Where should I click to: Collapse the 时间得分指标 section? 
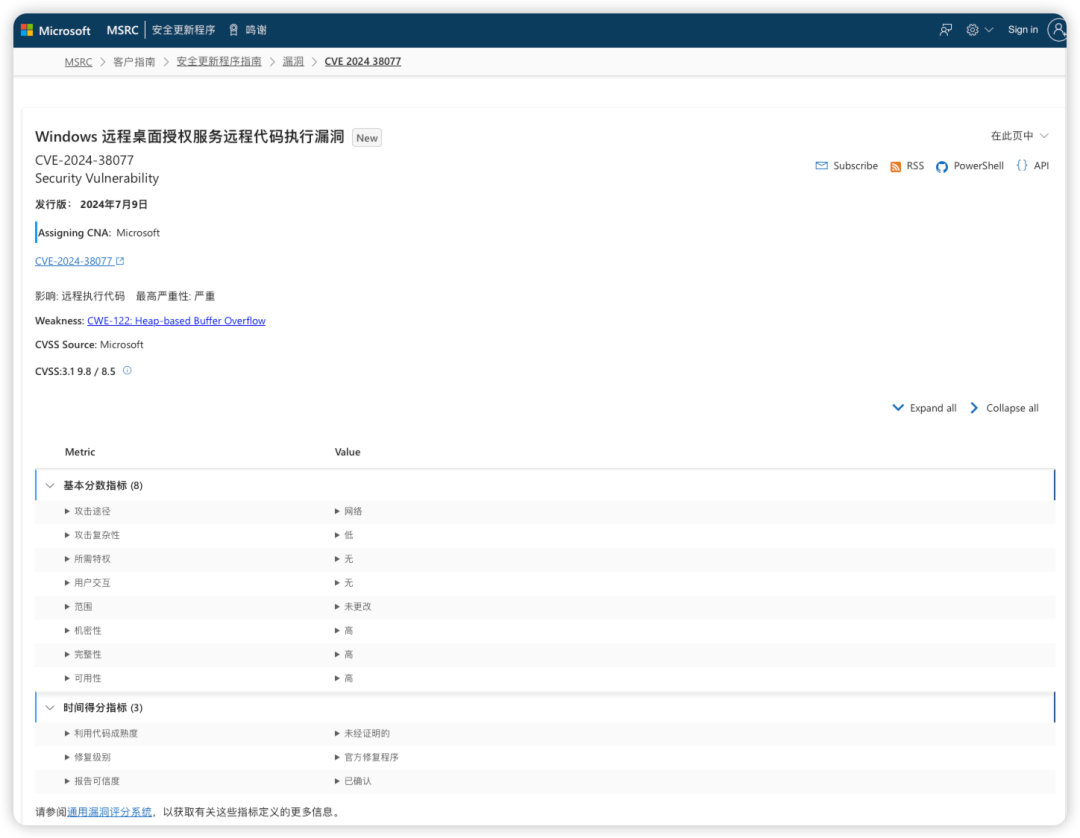point(50,708)
